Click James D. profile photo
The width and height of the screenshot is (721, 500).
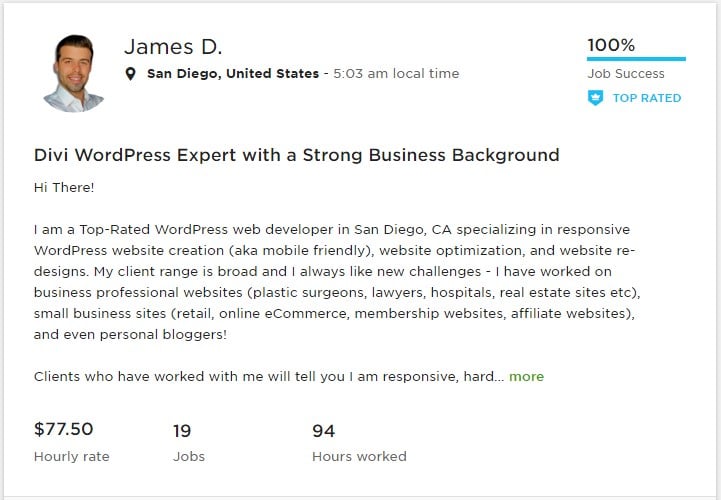click(x=75, y=72)
